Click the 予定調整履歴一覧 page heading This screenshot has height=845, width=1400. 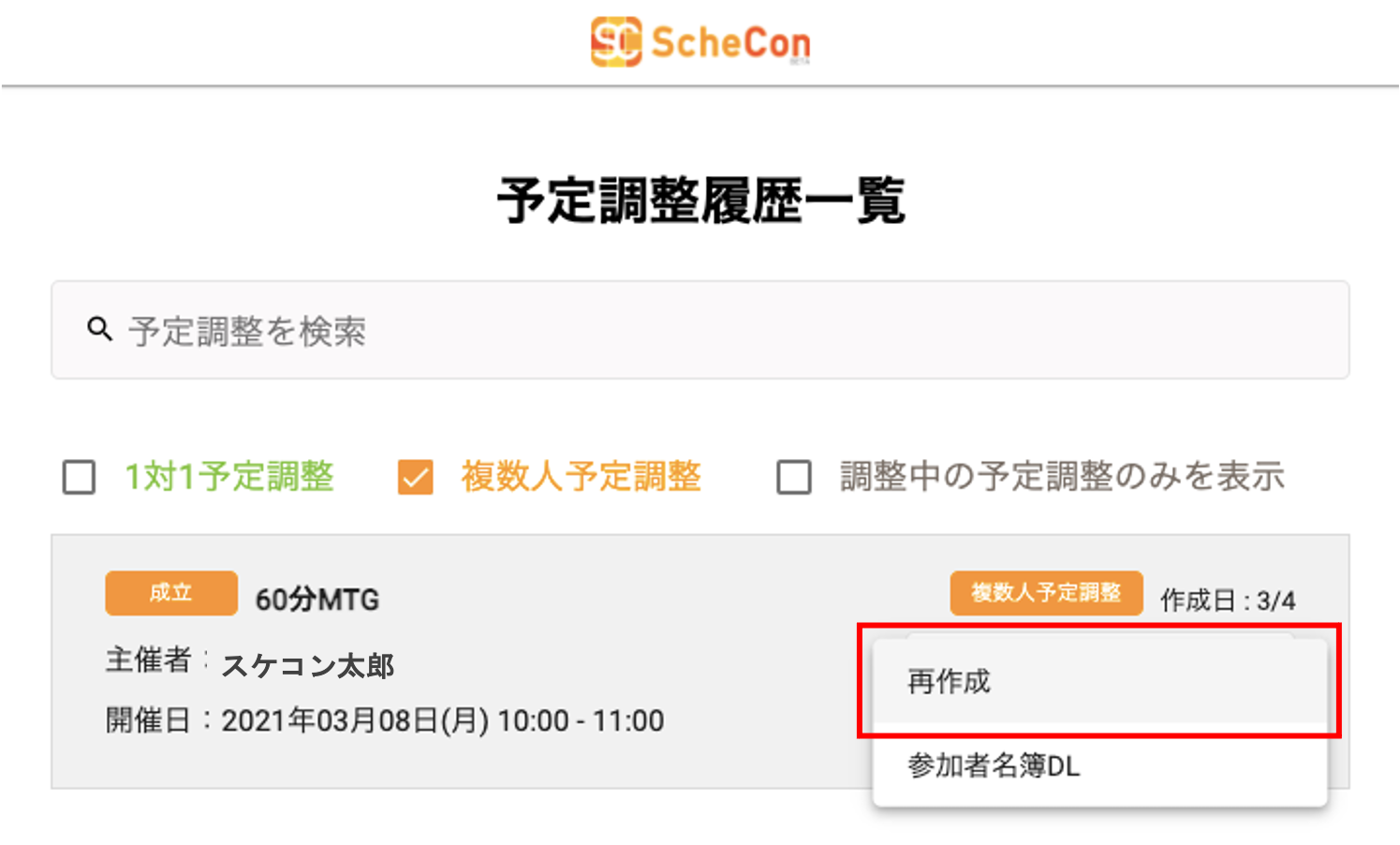pos(700,200)
